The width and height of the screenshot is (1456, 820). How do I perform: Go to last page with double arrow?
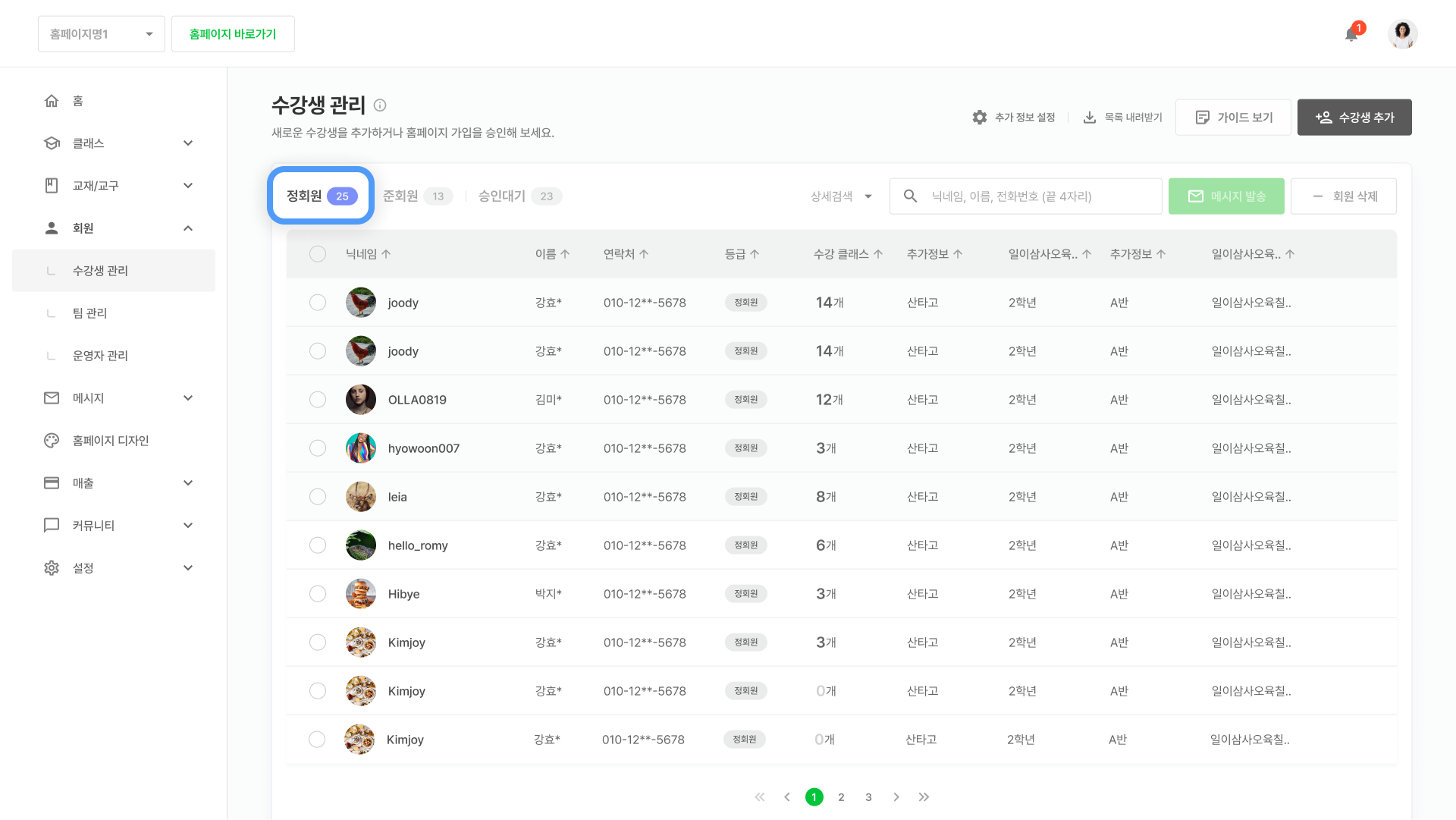click(x=924, y=797)
